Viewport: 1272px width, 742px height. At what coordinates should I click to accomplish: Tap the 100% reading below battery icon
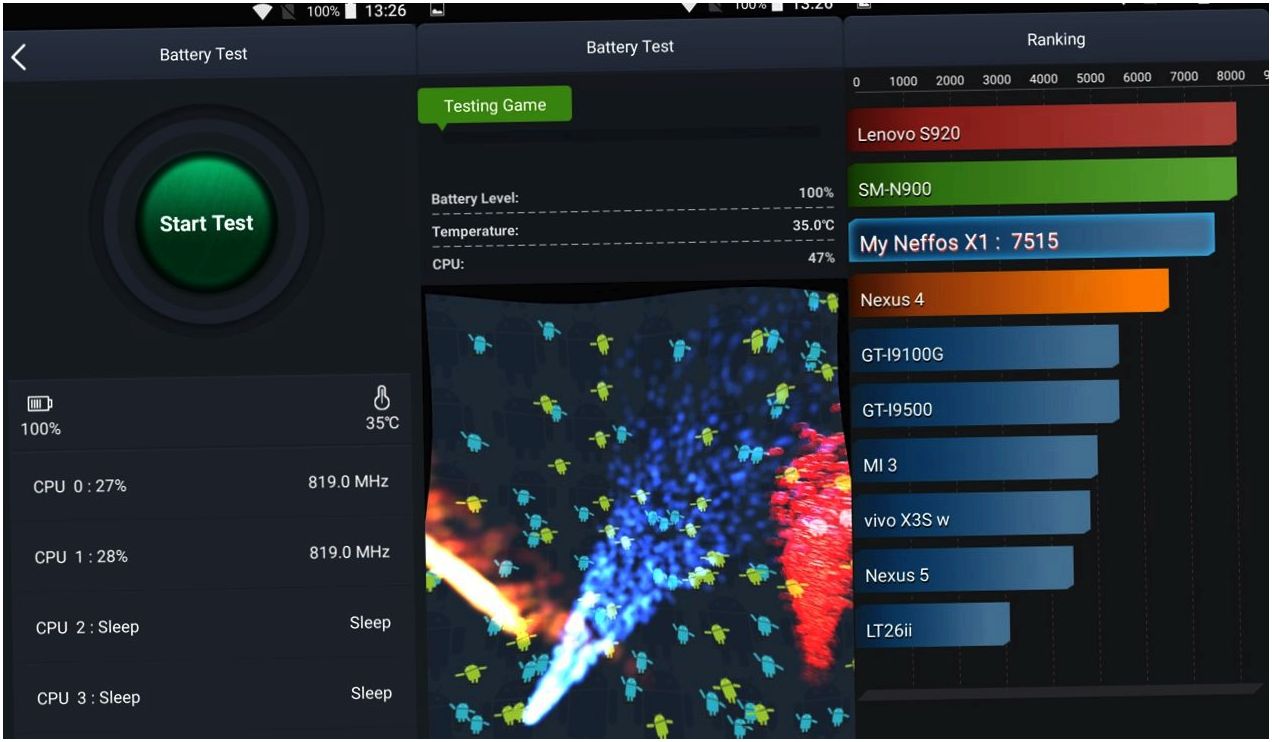[x=41, y=429]
